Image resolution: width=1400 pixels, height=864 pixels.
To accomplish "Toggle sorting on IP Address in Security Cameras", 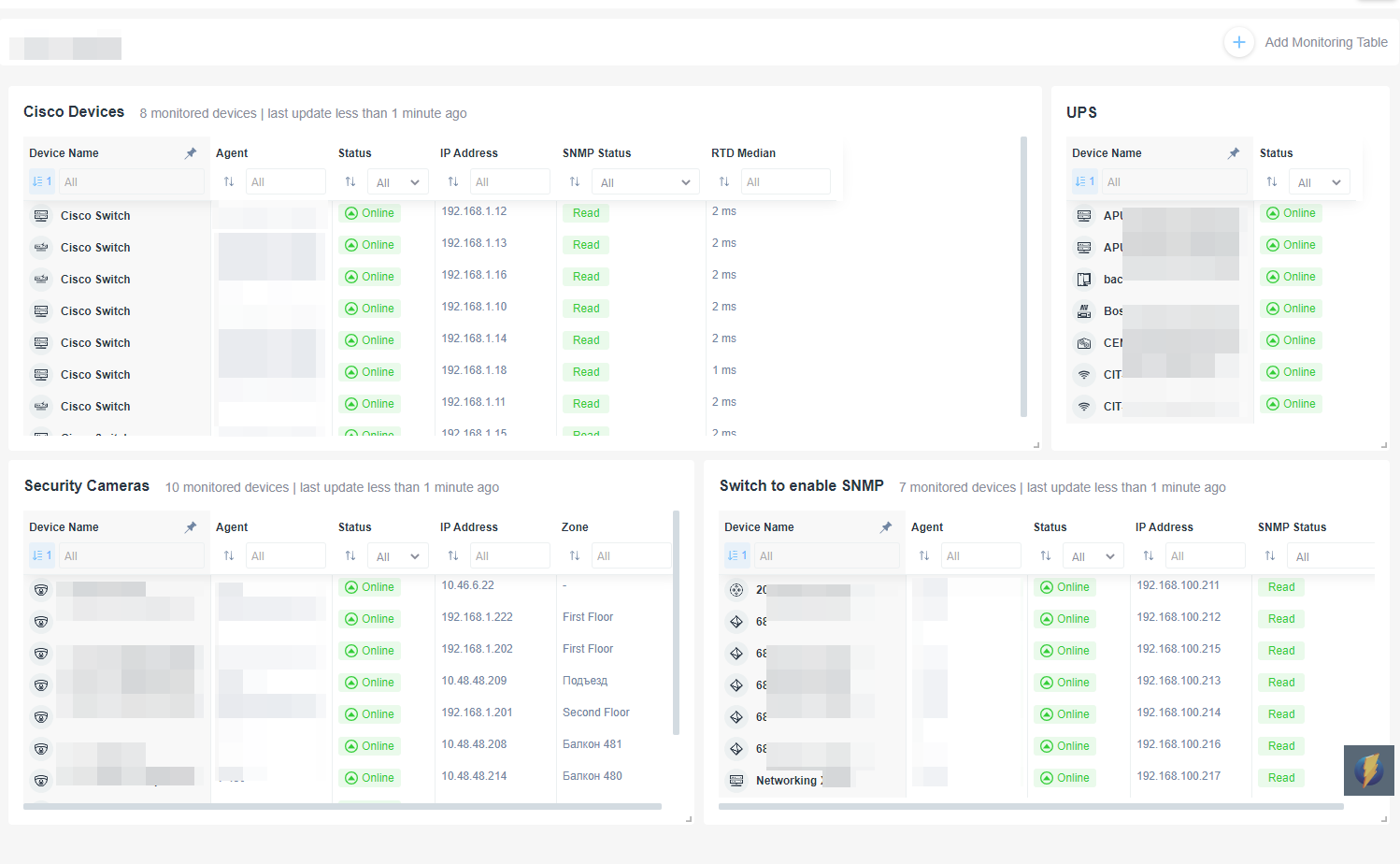I will click(x=453, y=554).
